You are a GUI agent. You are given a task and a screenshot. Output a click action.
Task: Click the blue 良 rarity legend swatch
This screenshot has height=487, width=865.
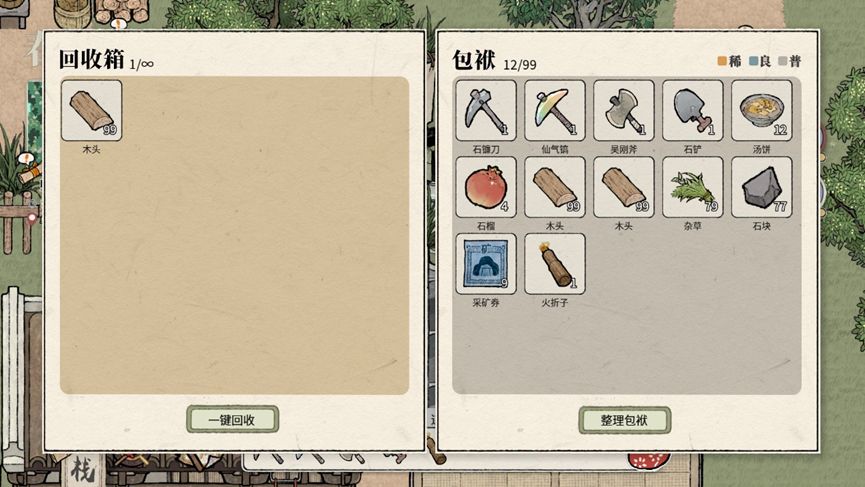(x=753, y=61)
